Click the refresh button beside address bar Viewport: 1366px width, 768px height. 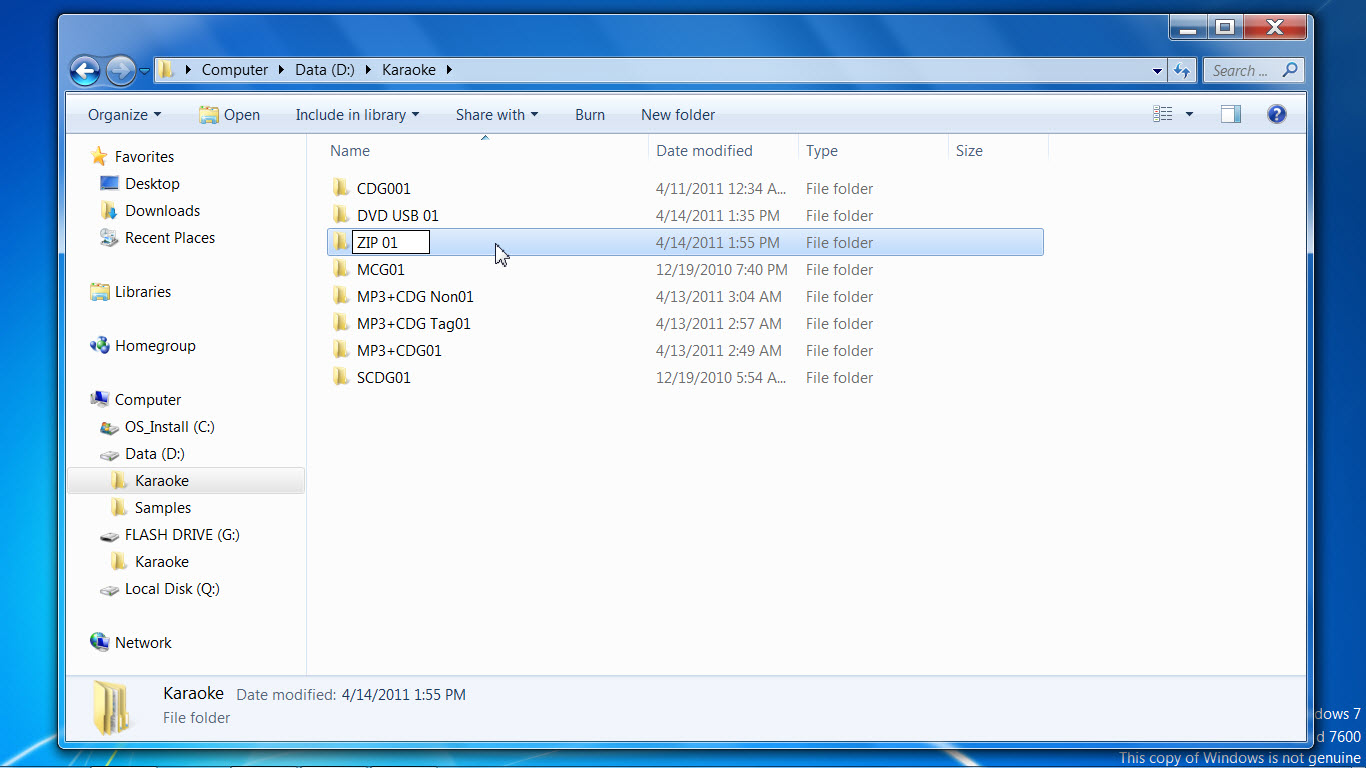pos(1182,70)
